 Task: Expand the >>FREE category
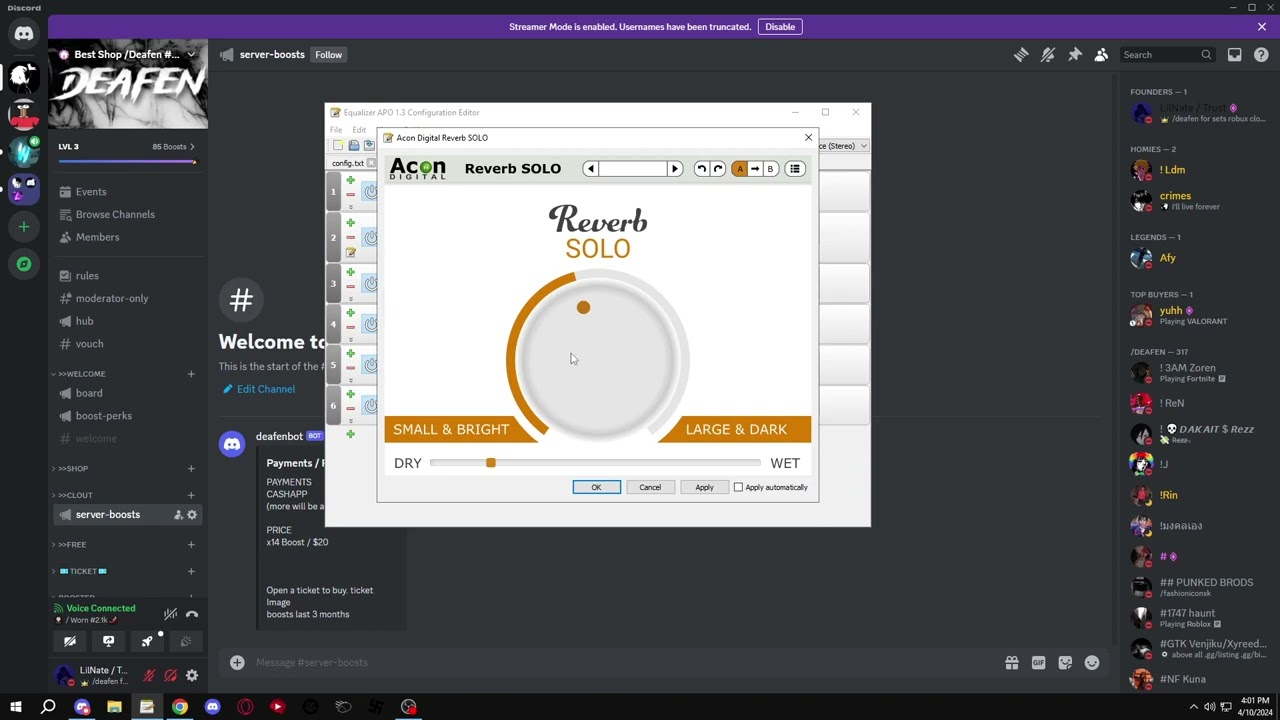pyautogui.click(x=71, y=545)
